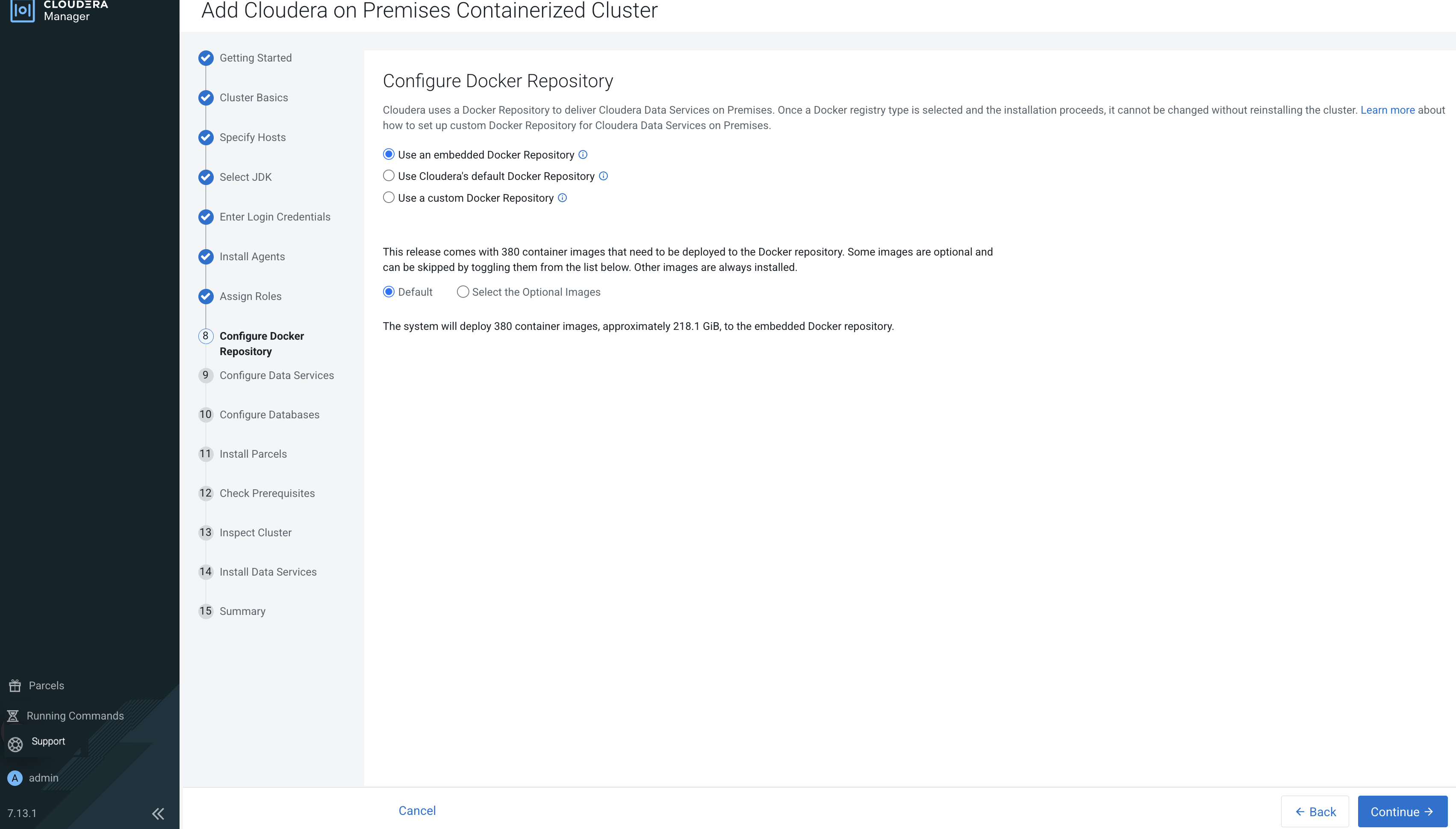Click the Back button

1315,811
